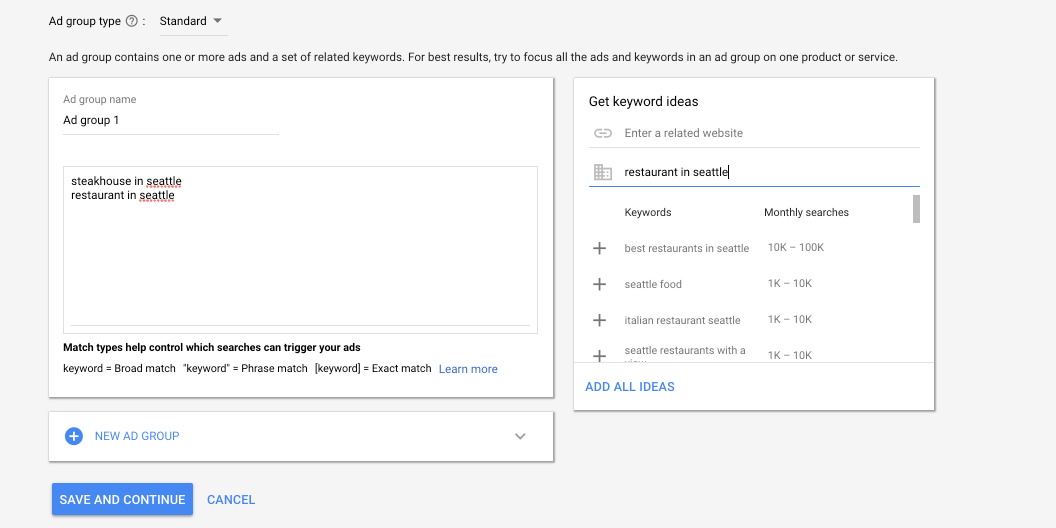Expand the New Ad Group chevron
The width and height of the screenshot is (1056, 528).
tap(520, 436)
